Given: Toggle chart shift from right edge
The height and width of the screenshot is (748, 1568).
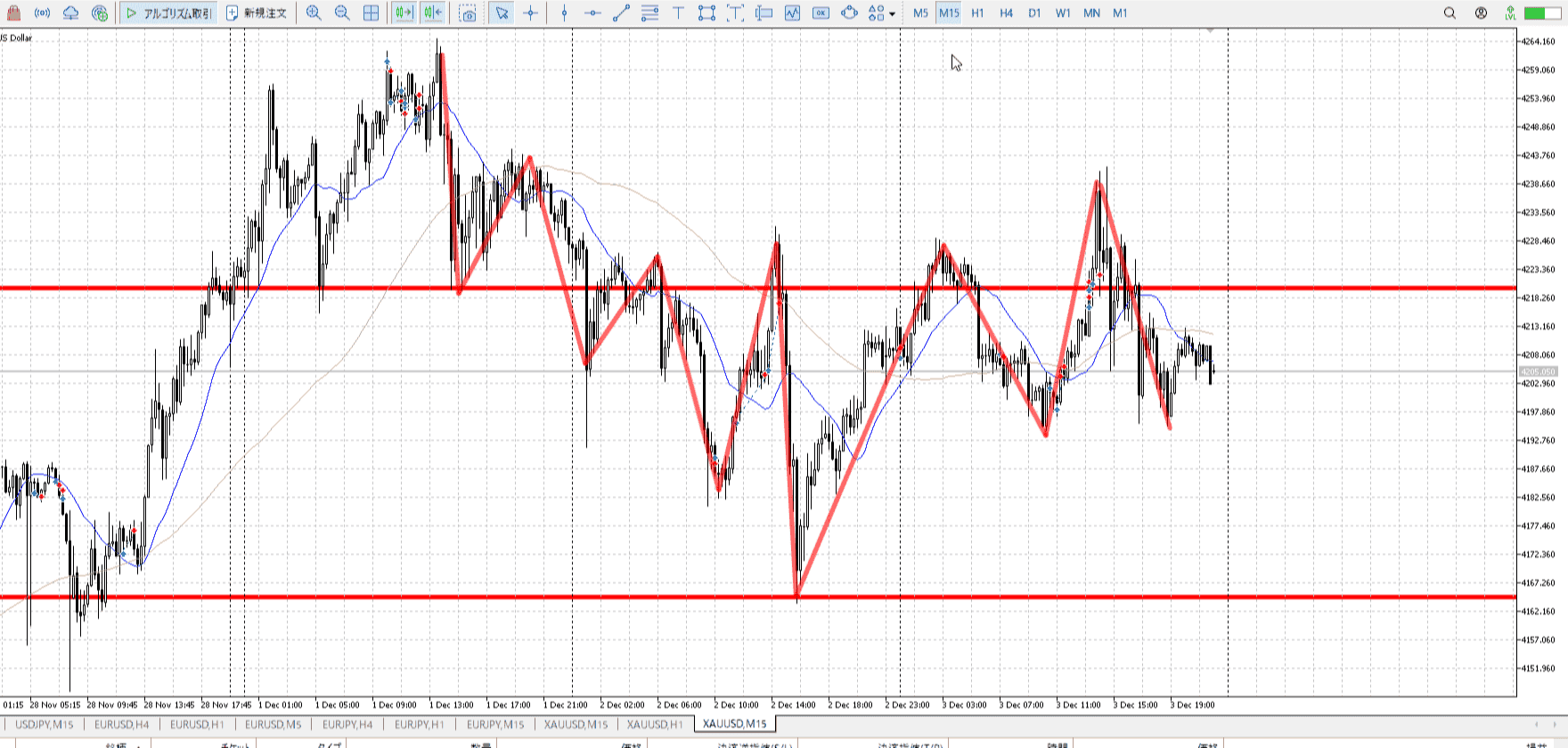Looking at the screenshot, I should pos(433,13).
